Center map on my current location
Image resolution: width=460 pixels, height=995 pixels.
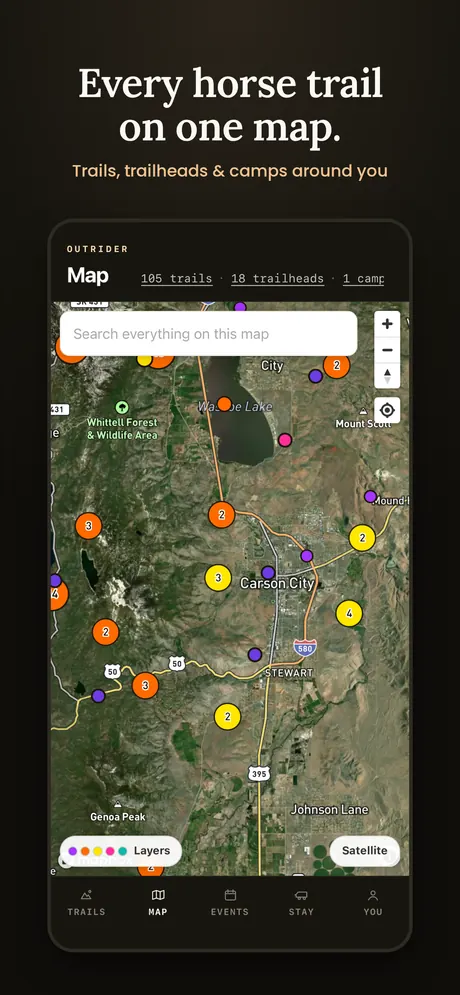coord(387,411)
